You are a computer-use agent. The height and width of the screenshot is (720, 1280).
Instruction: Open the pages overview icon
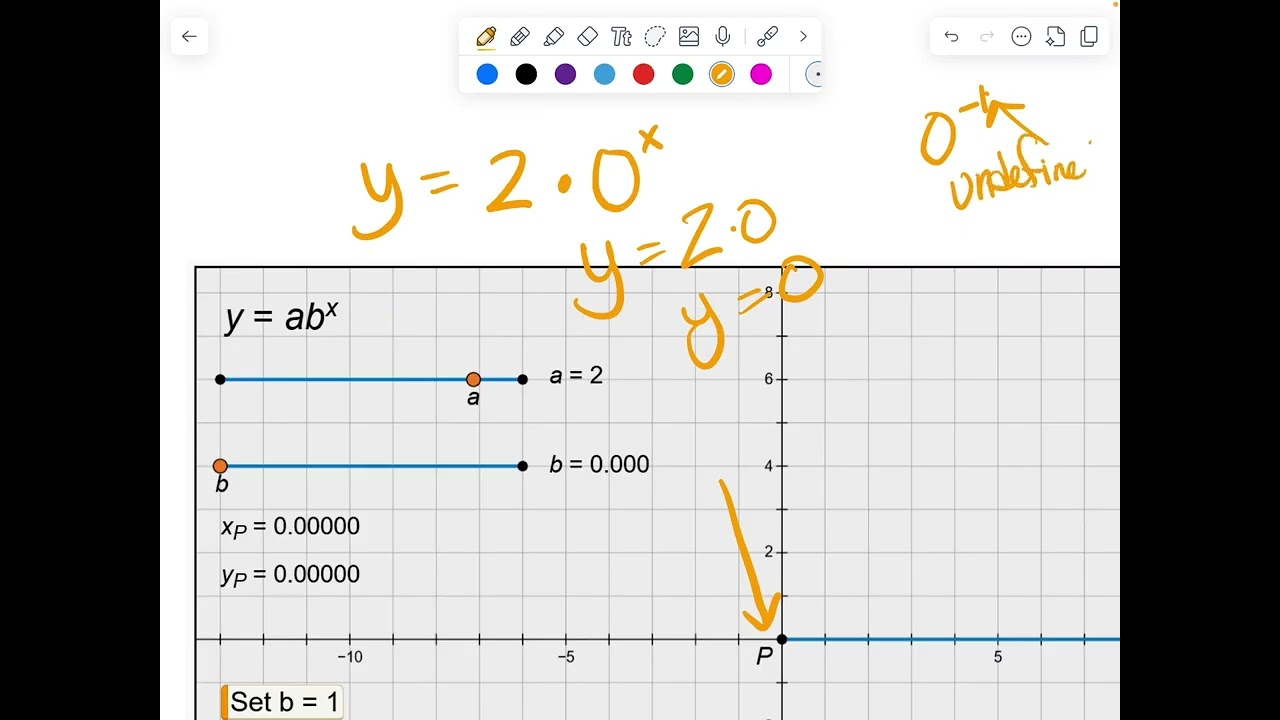pyautogui.click(x=1089, y=37)
